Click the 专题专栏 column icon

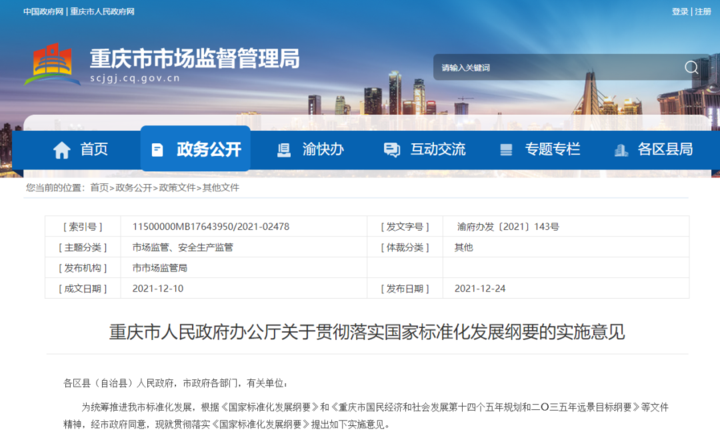tap(507, 149)
